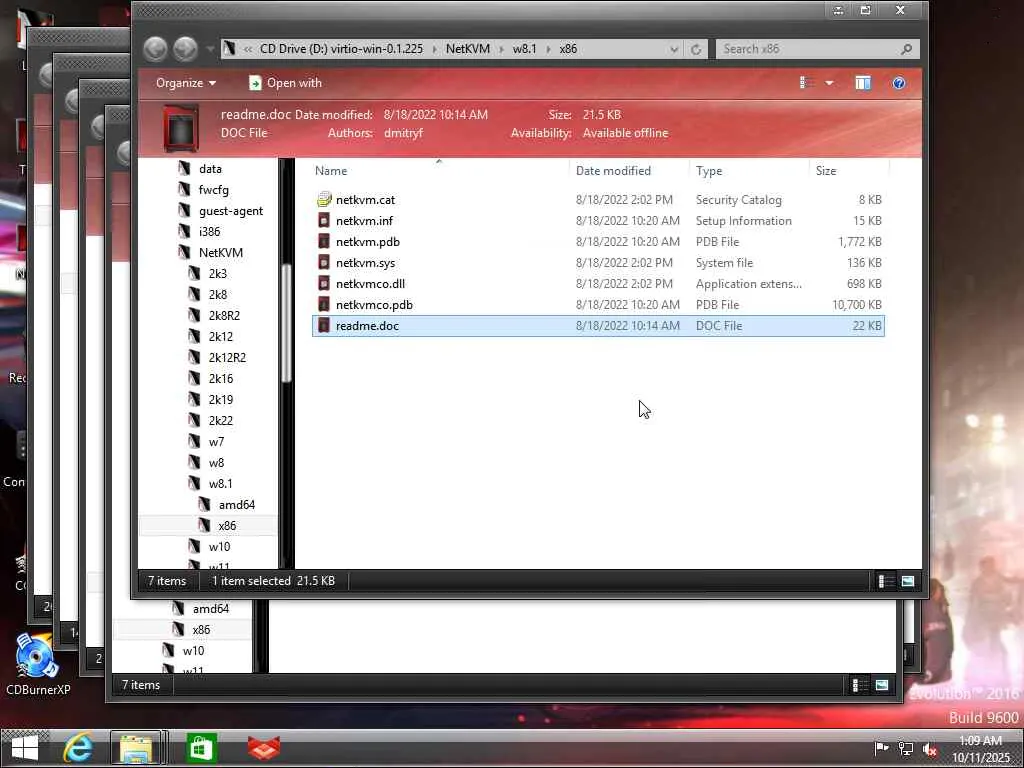Viewport: 1024px width, 768px height.
Task: Open dropdown arrow after NetKVM breadcrumb
Action: coord(502,49)
